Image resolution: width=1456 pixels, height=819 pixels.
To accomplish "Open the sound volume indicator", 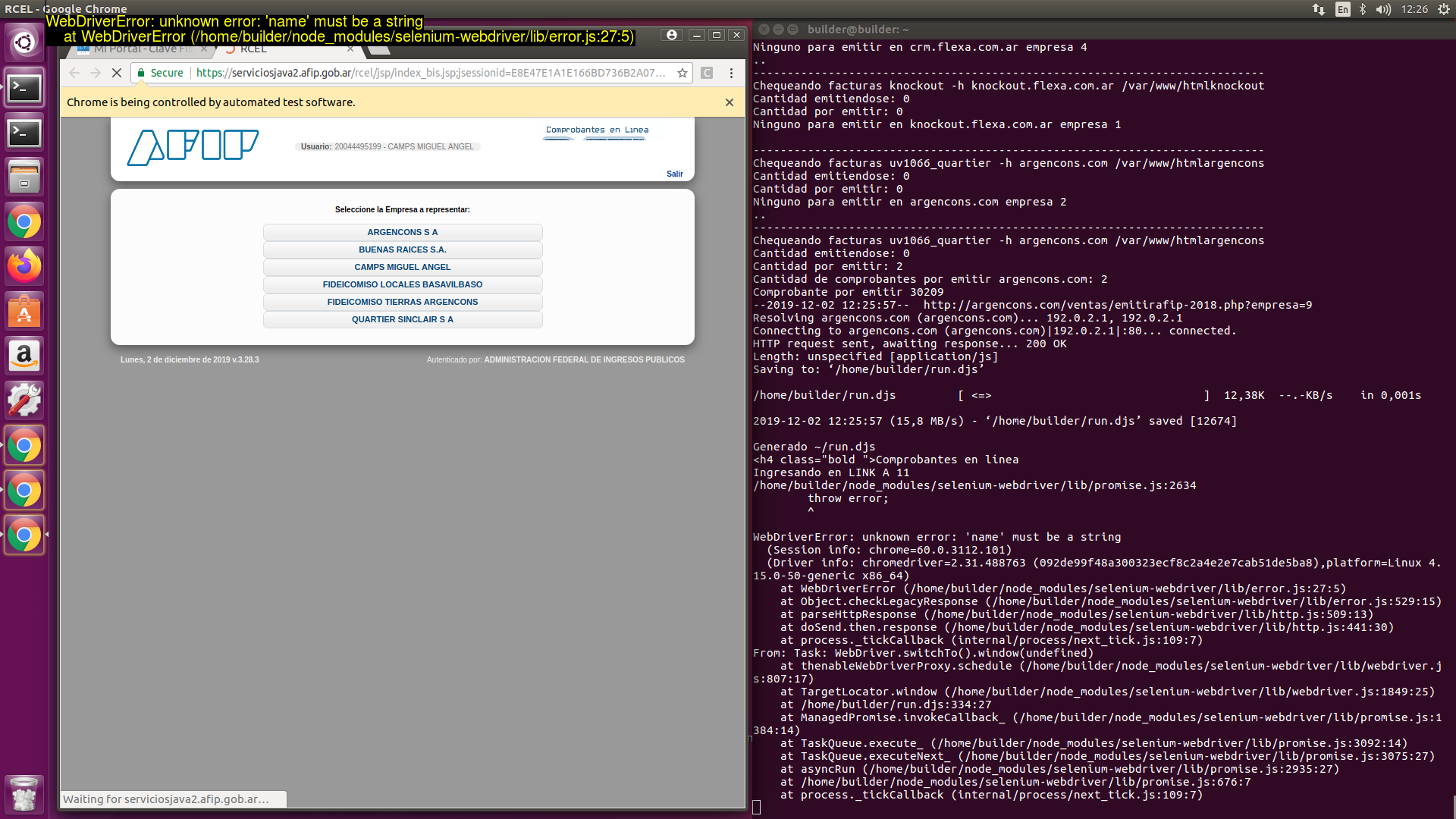I will tap(1384, 9).
